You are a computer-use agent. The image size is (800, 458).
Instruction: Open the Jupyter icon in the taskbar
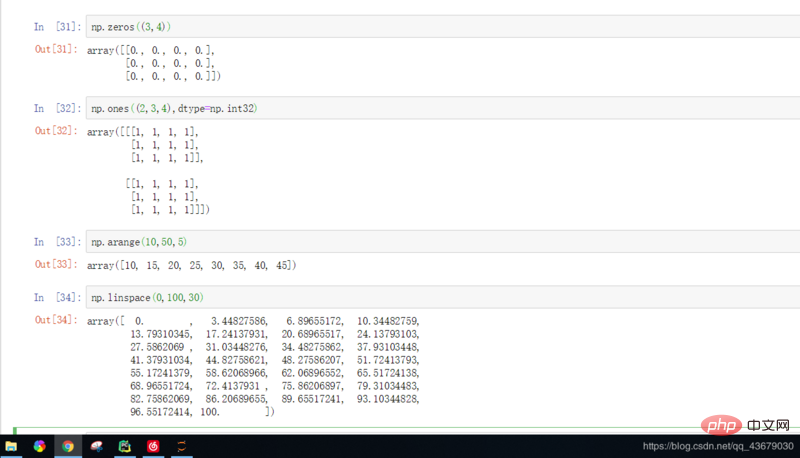click(182, 447)
